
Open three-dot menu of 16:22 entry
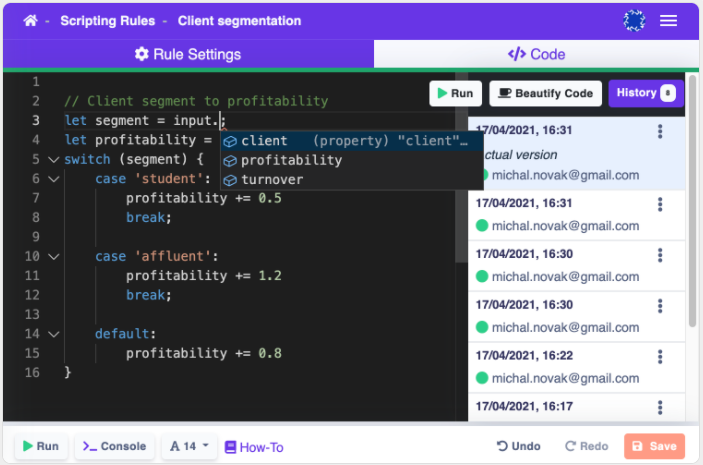[x=660, y=356]
